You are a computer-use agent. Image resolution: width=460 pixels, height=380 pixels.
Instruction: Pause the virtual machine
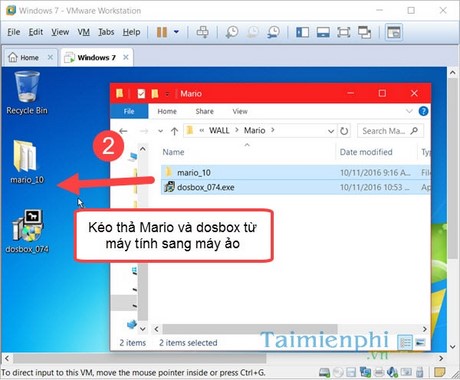click(x=162, y=32)
